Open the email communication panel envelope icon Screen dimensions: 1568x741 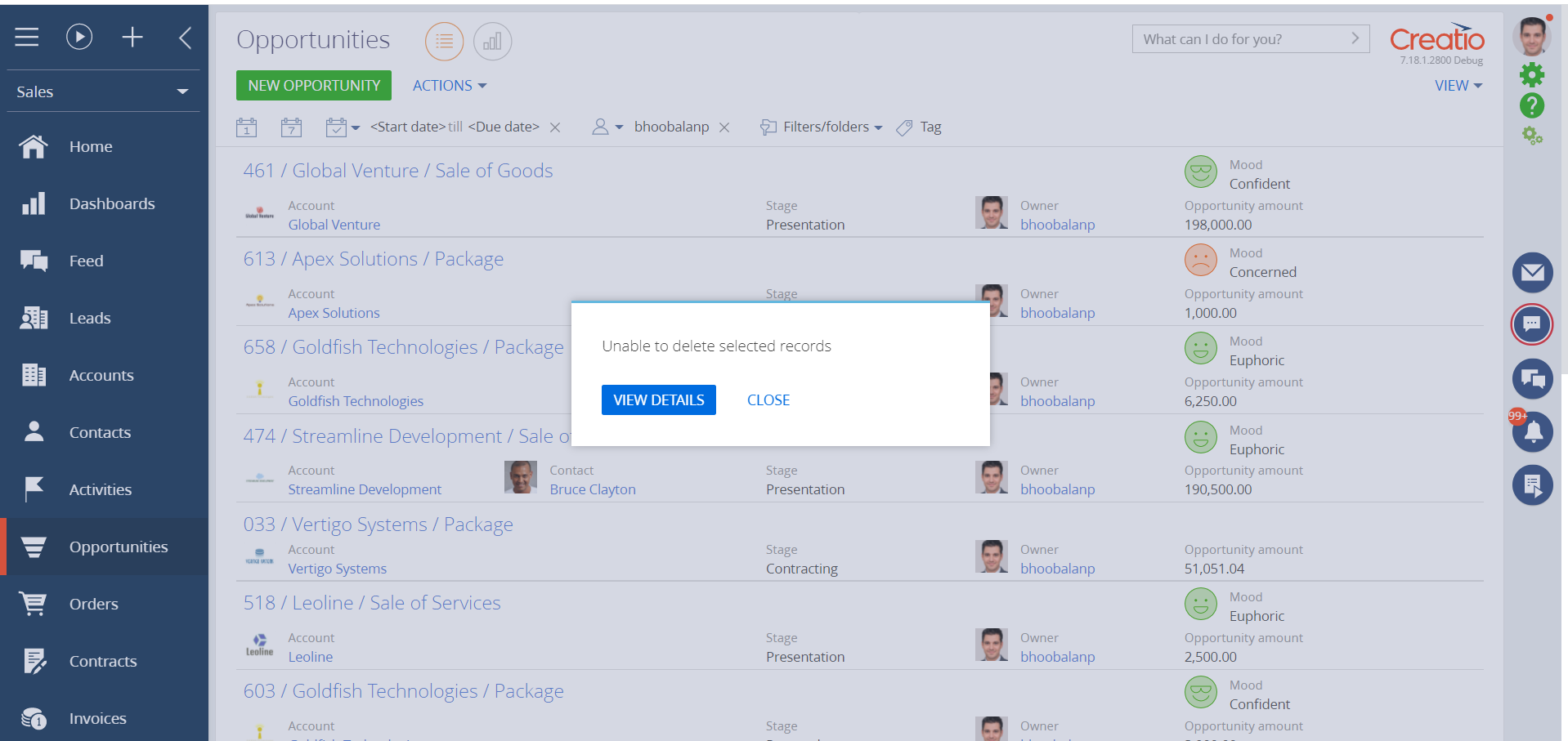tap(1532, 273)
